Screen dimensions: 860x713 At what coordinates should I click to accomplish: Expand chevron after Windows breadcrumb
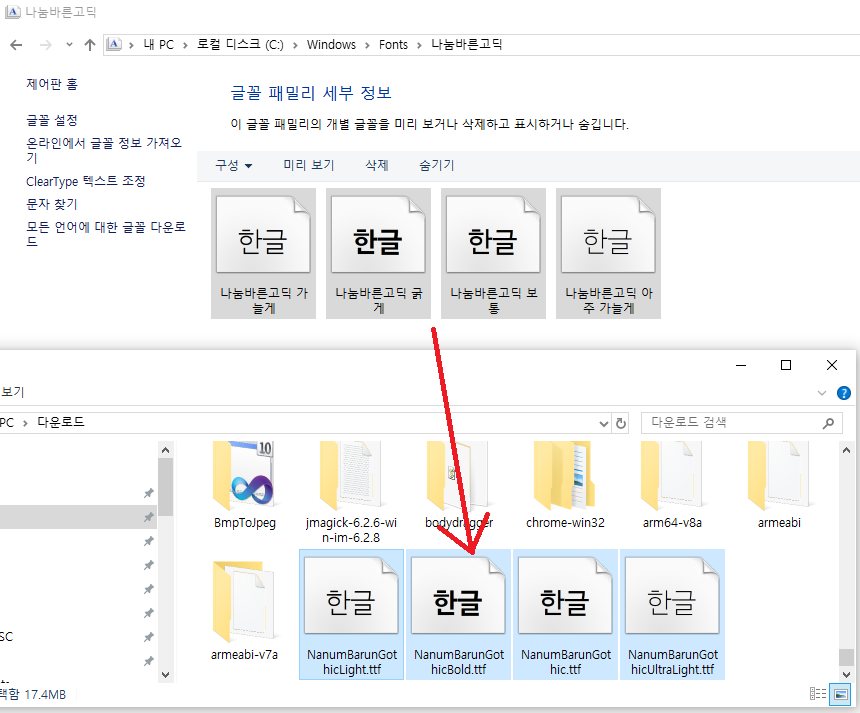tap(367, 45)
